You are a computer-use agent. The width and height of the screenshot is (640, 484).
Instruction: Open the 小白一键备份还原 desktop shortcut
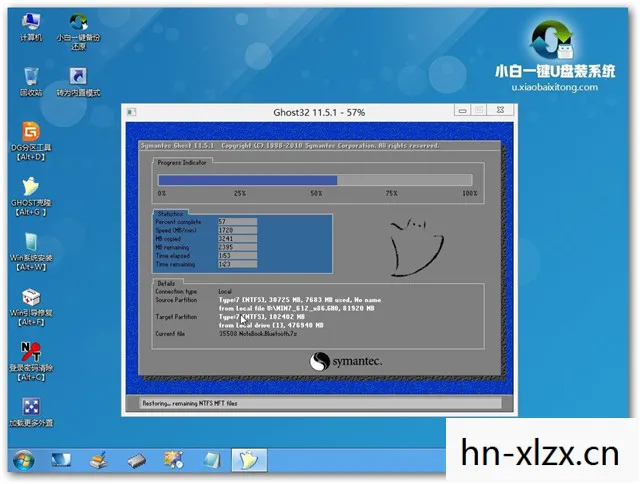78,32
